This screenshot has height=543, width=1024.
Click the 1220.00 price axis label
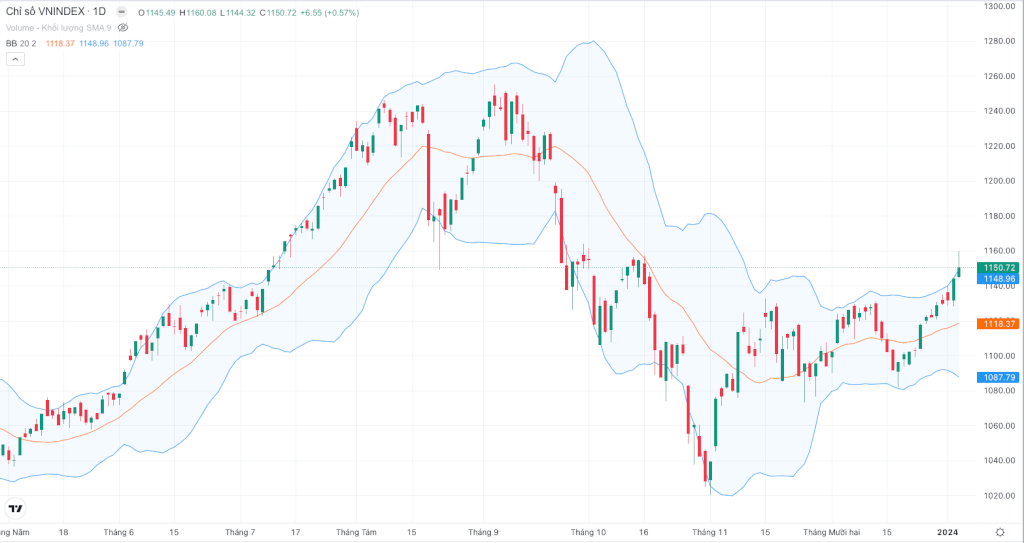pyautogui.click(x=999, y=146)
